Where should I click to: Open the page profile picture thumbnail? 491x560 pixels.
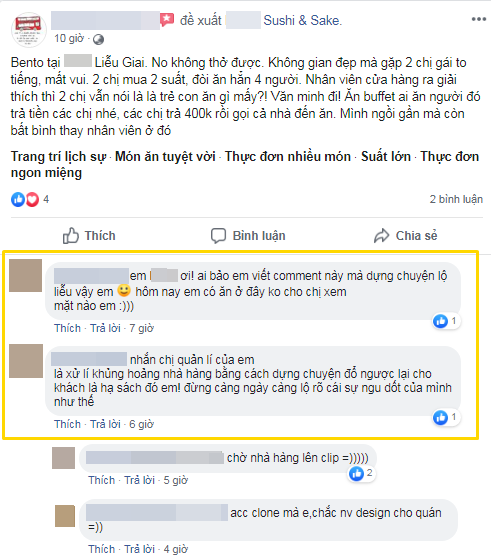pos(29,29)
